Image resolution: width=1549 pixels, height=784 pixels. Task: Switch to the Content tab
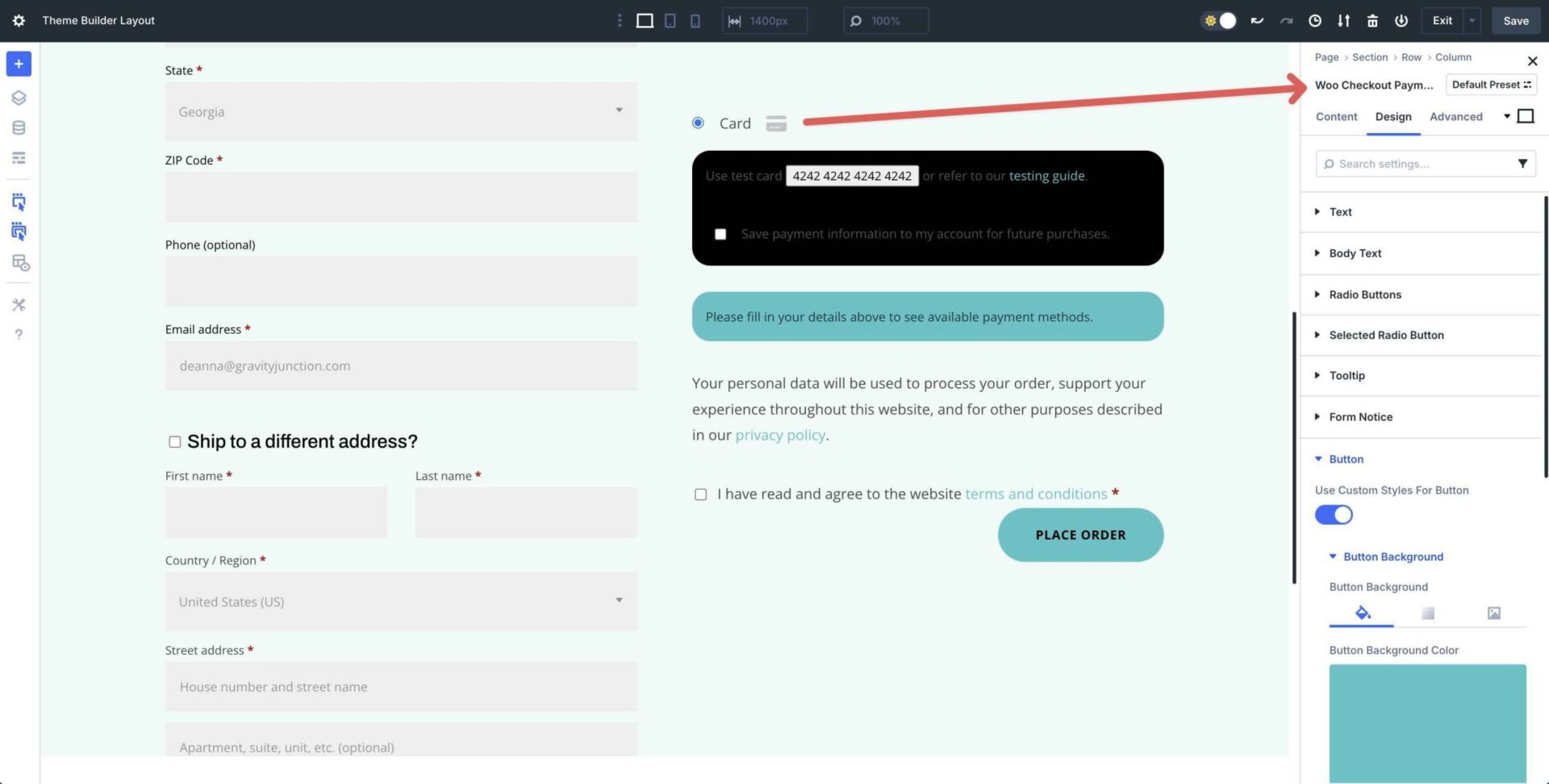click(x=1336, y=116)
